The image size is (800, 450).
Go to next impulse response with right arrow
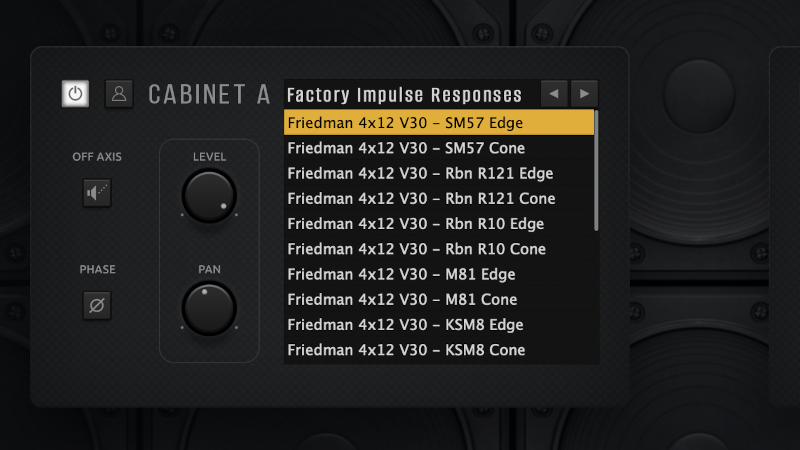pyautogui.click(x=584, y=94)
